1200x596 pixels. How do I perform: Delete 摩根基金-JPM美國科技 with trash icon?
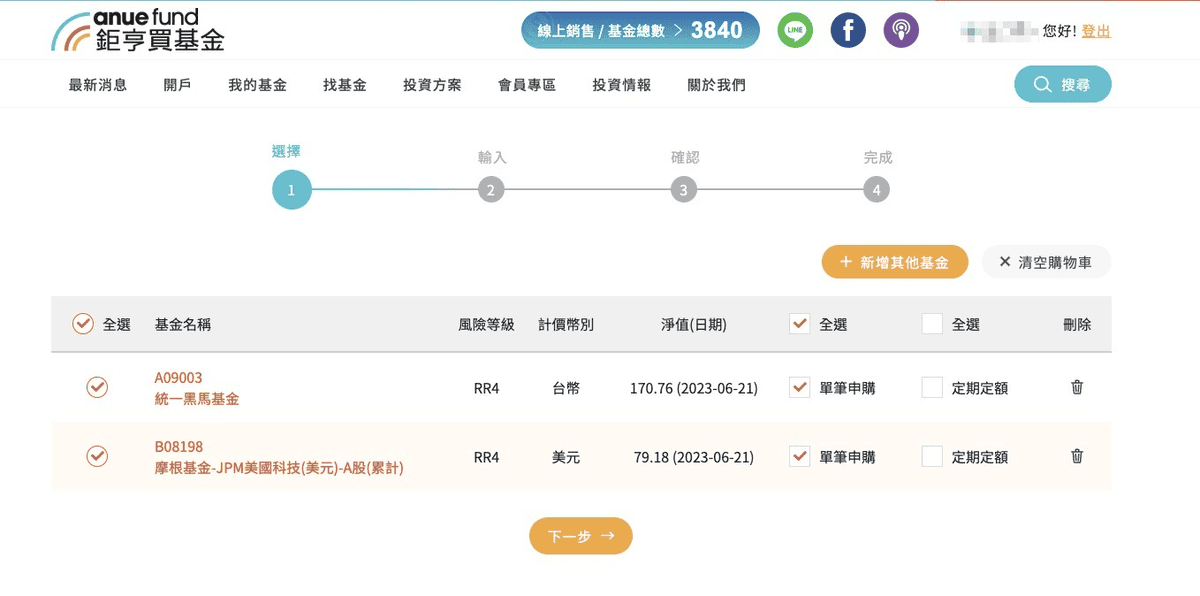[x=1077, y=456]
